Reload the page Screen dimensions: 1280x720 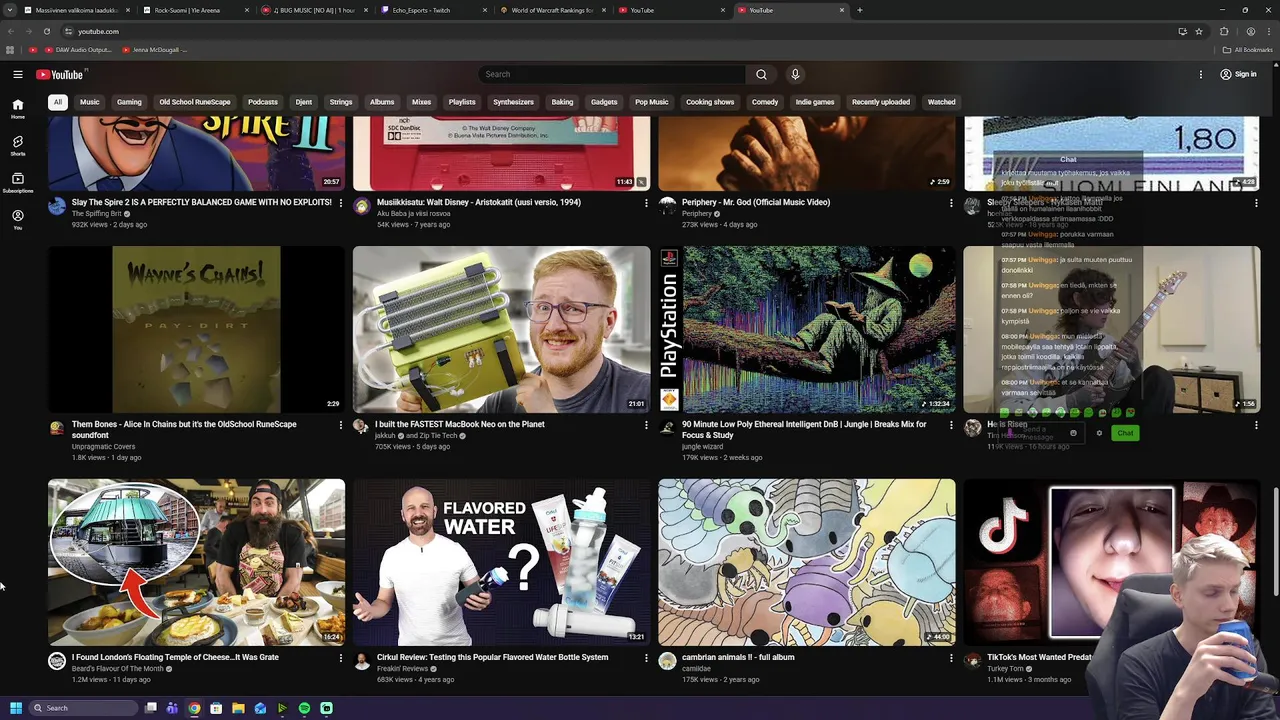pos(46,31)
